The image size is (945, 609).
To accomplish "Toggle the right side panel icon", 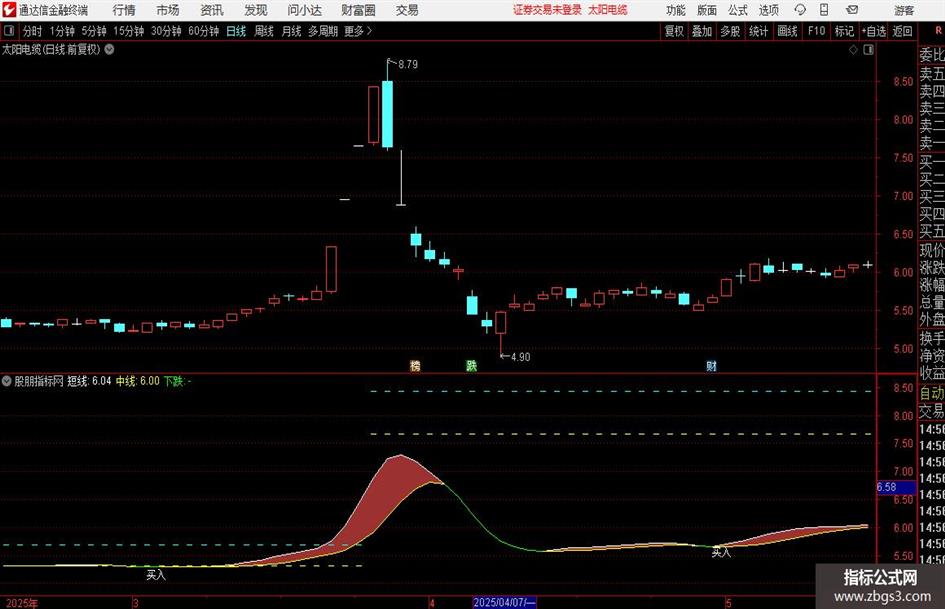I will point(868,50).
